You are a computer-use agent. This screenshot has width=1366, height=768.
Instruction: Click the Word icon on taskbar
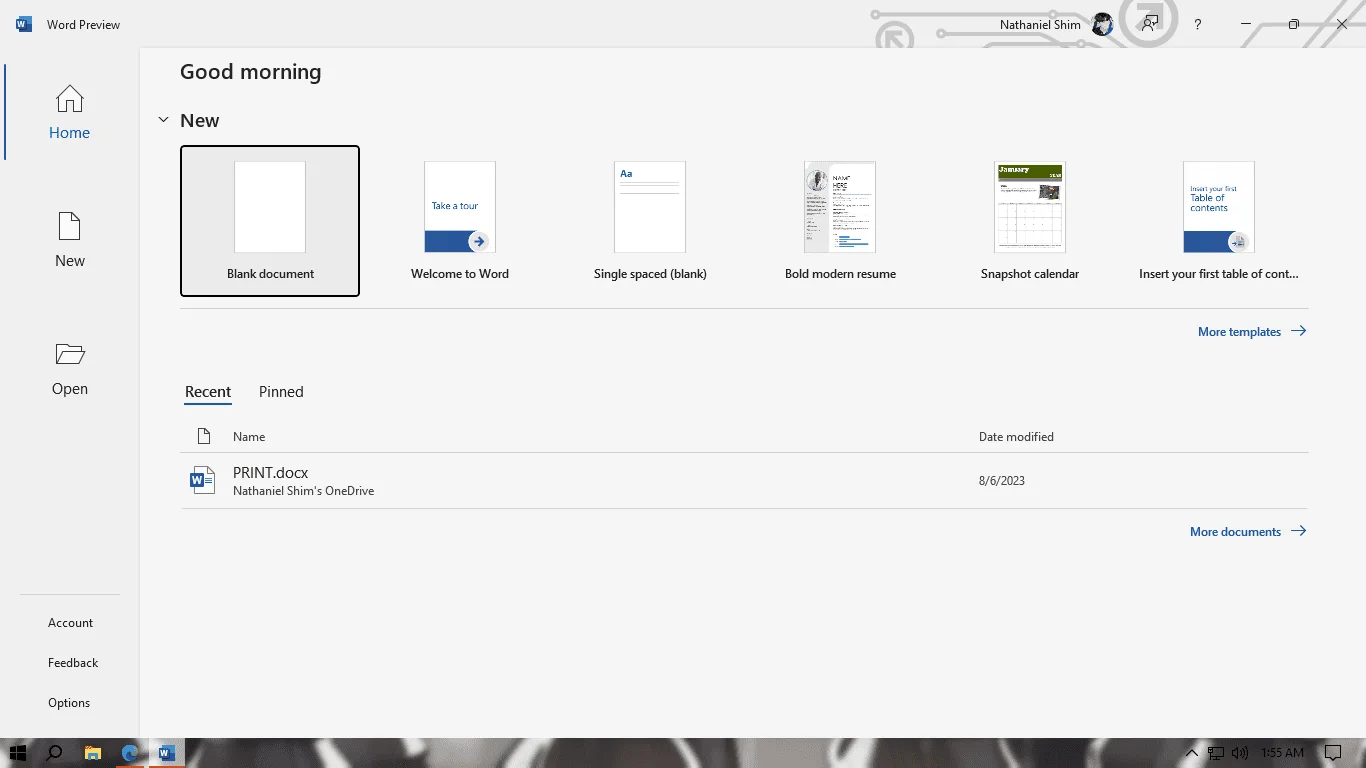click(167, 753)
